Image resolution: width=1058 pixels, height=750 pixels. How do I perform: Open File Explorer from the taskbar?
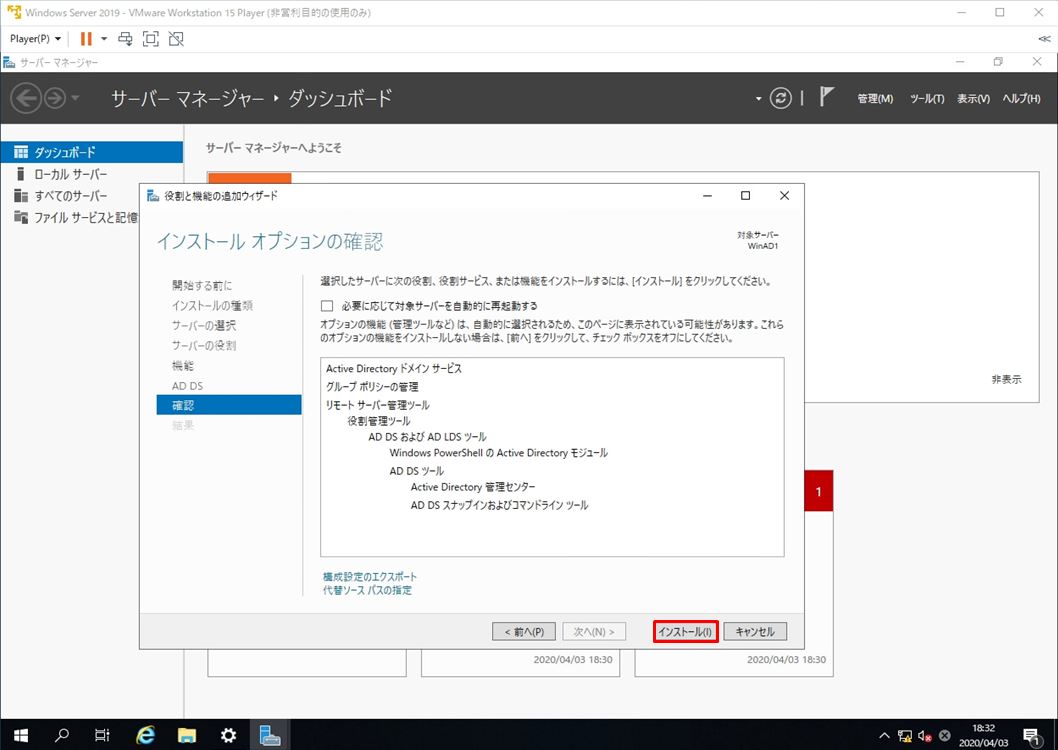[x=187, y=735]
